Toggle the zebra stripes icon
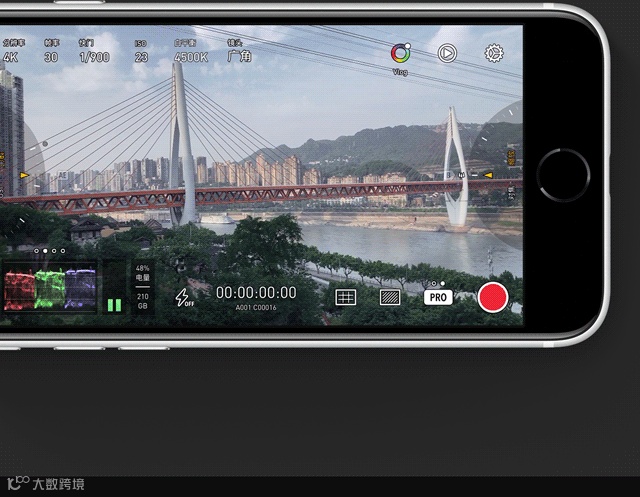 390,297
